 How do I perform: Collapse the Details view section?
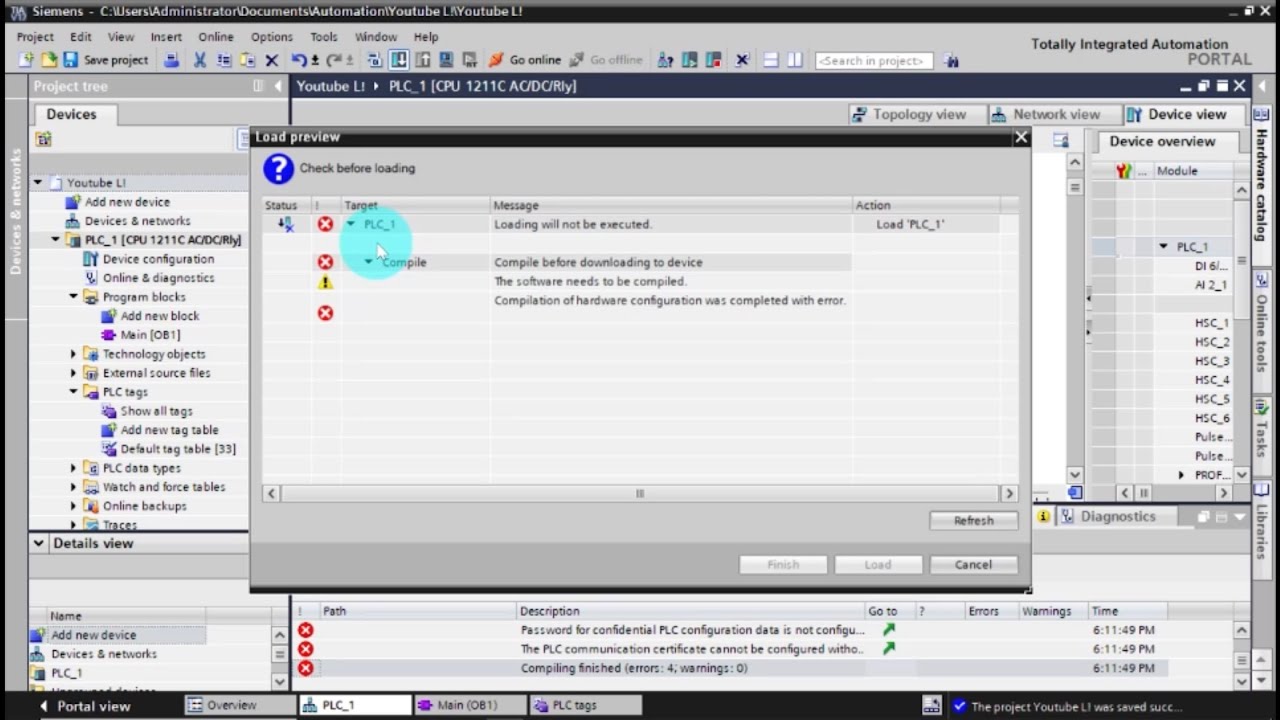point(38,543)
